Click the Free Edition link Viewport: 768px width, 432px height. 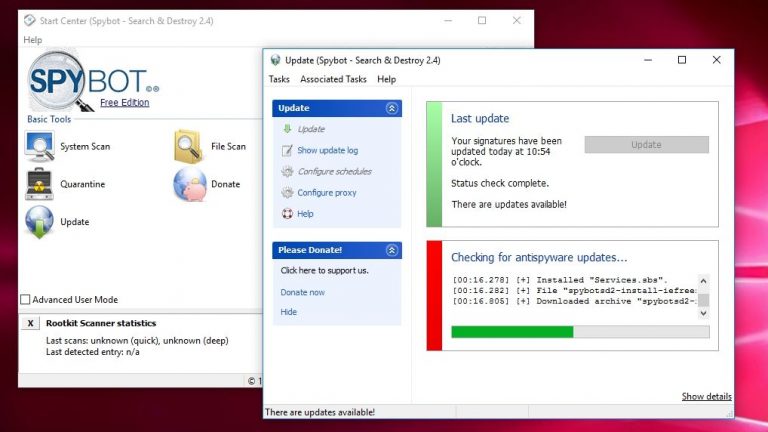124,102
